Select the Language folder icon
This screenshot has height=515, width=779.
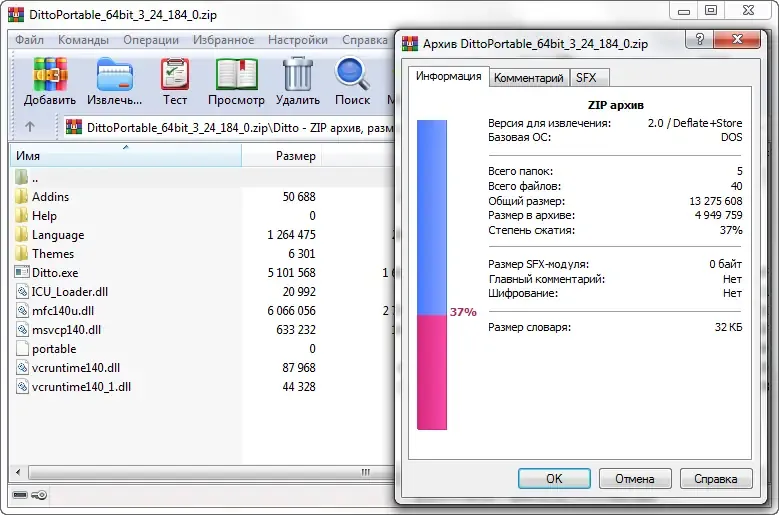(x=21, y=234)
